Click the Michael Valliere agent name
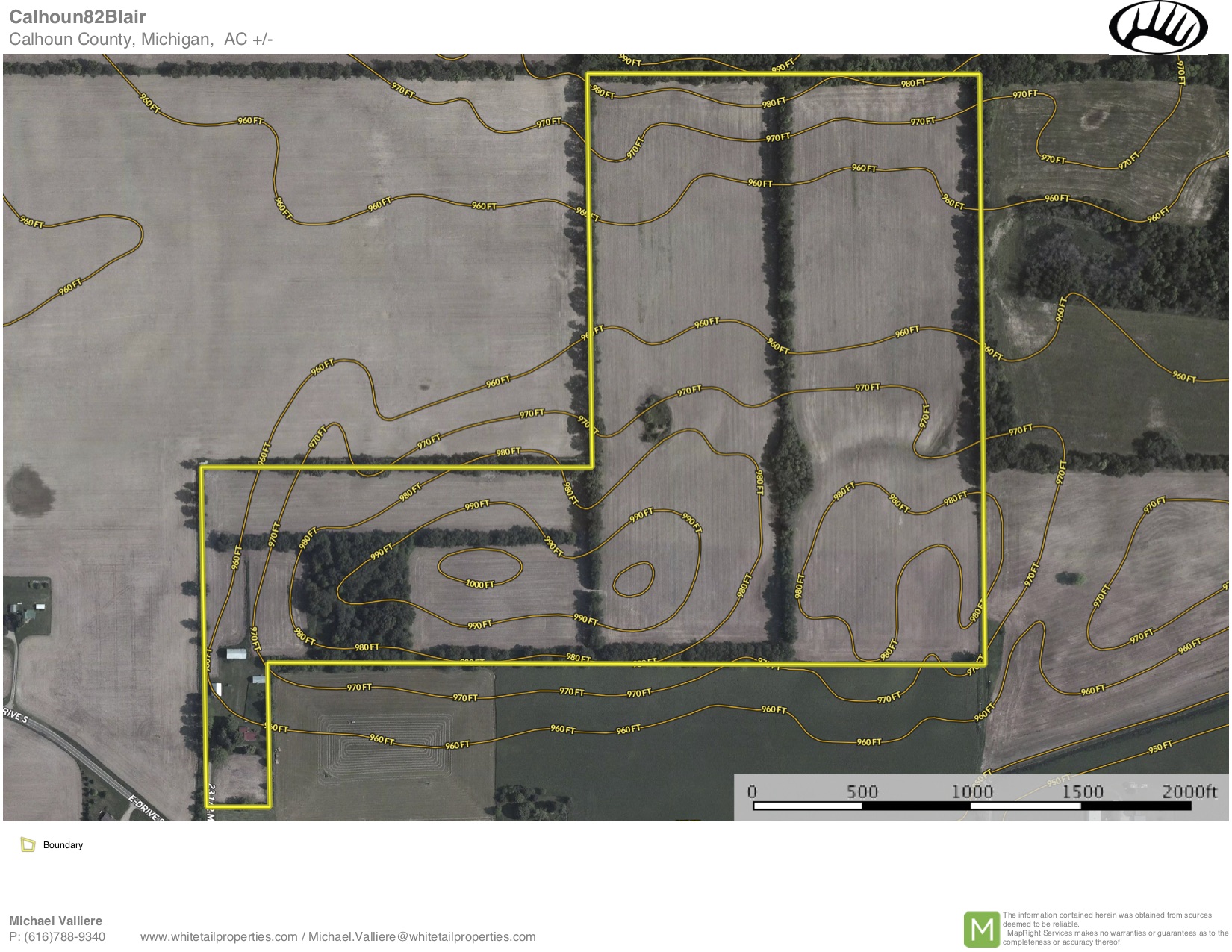Screen dimensions: 1232x952 55,921
